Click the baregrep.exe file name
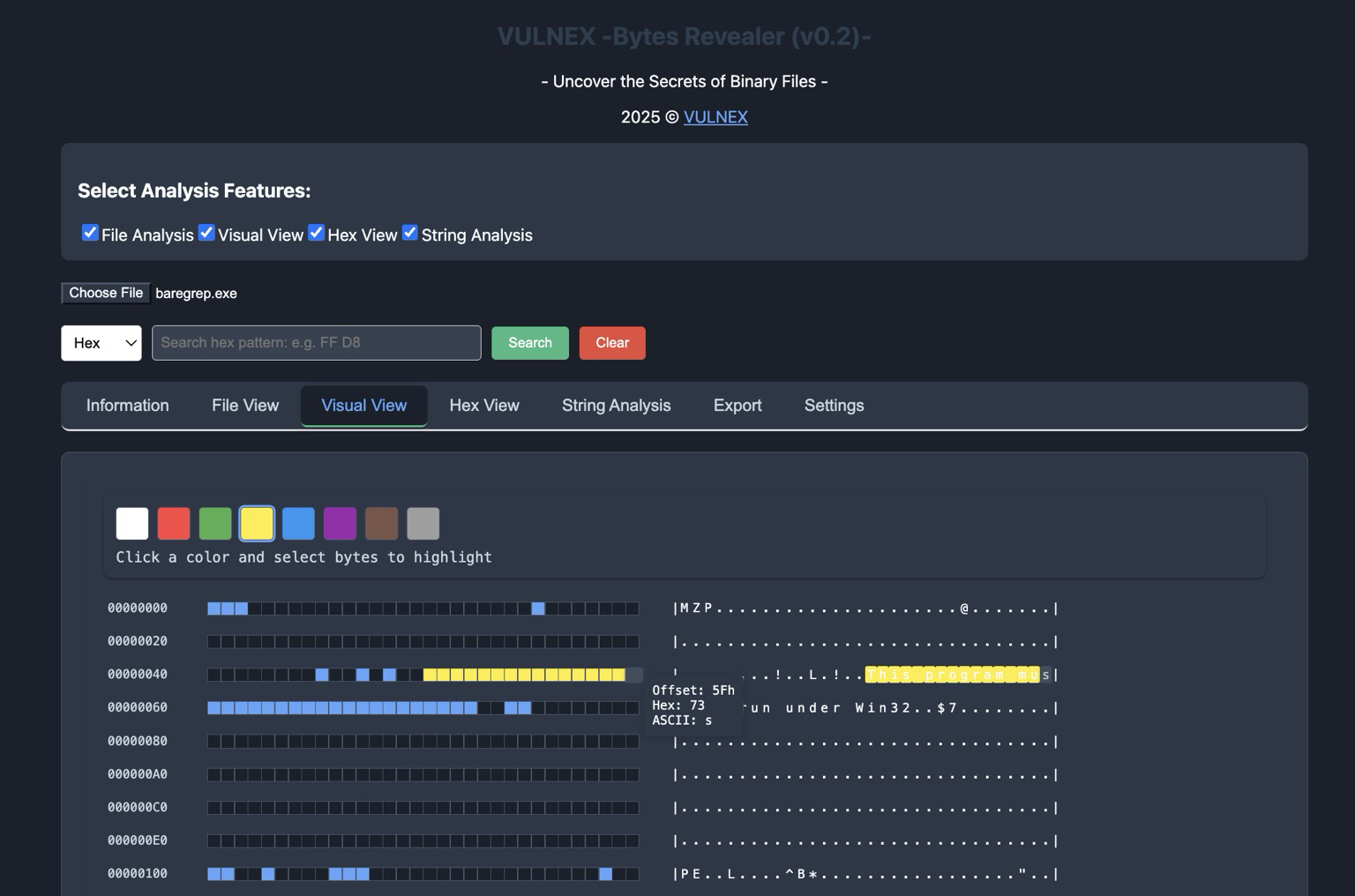Image resolution: width=1355 pixels, height=896 pixels. pyautogui.click(x=196, y=294)
